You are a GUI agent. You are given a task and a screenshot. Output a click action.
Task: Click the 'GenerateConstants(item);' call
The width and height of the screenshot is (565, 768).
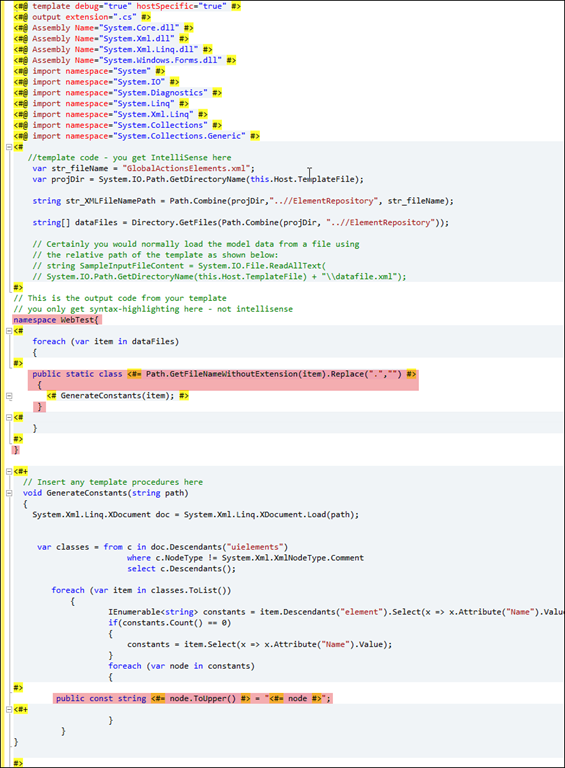point(118,396)
